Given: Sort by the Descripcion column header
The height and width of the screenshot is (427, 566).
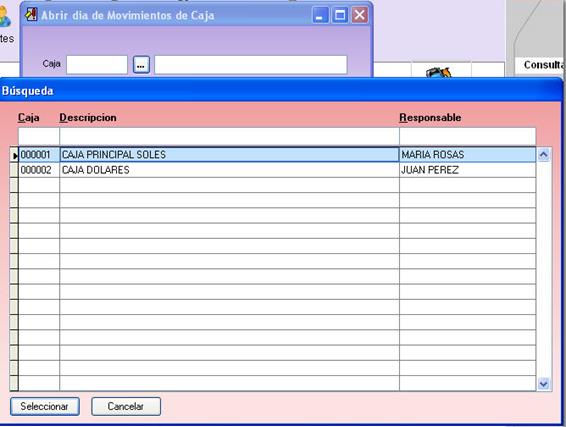Looking at the screenshot, I should pyautogui.click(x=88, y=118).
